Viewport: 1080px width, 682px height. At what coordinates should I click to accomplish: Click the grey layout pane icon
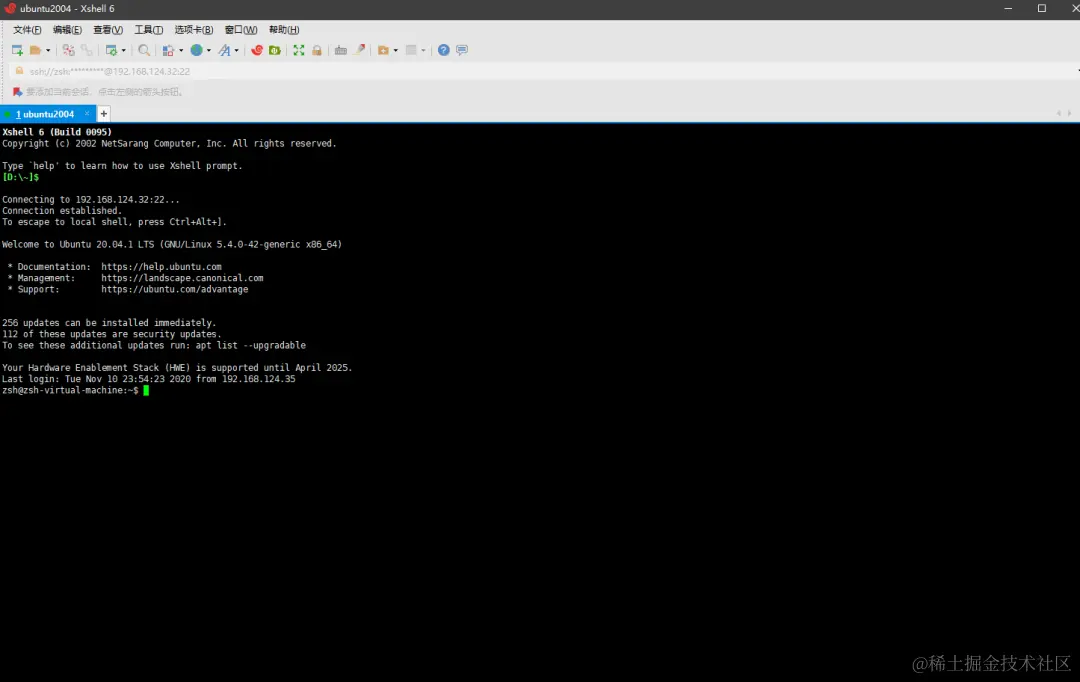tap(411, 50)
